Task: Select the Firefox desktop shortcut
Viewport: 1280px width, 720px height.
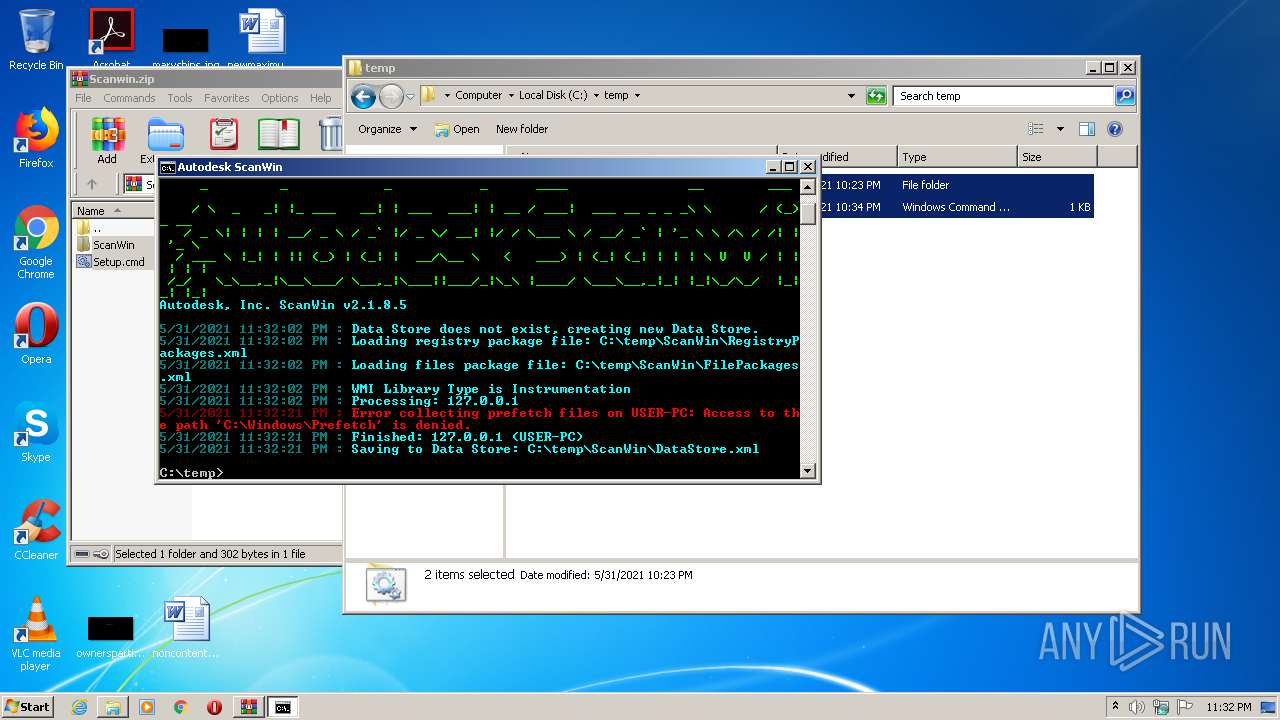Action: pos(36,139)
